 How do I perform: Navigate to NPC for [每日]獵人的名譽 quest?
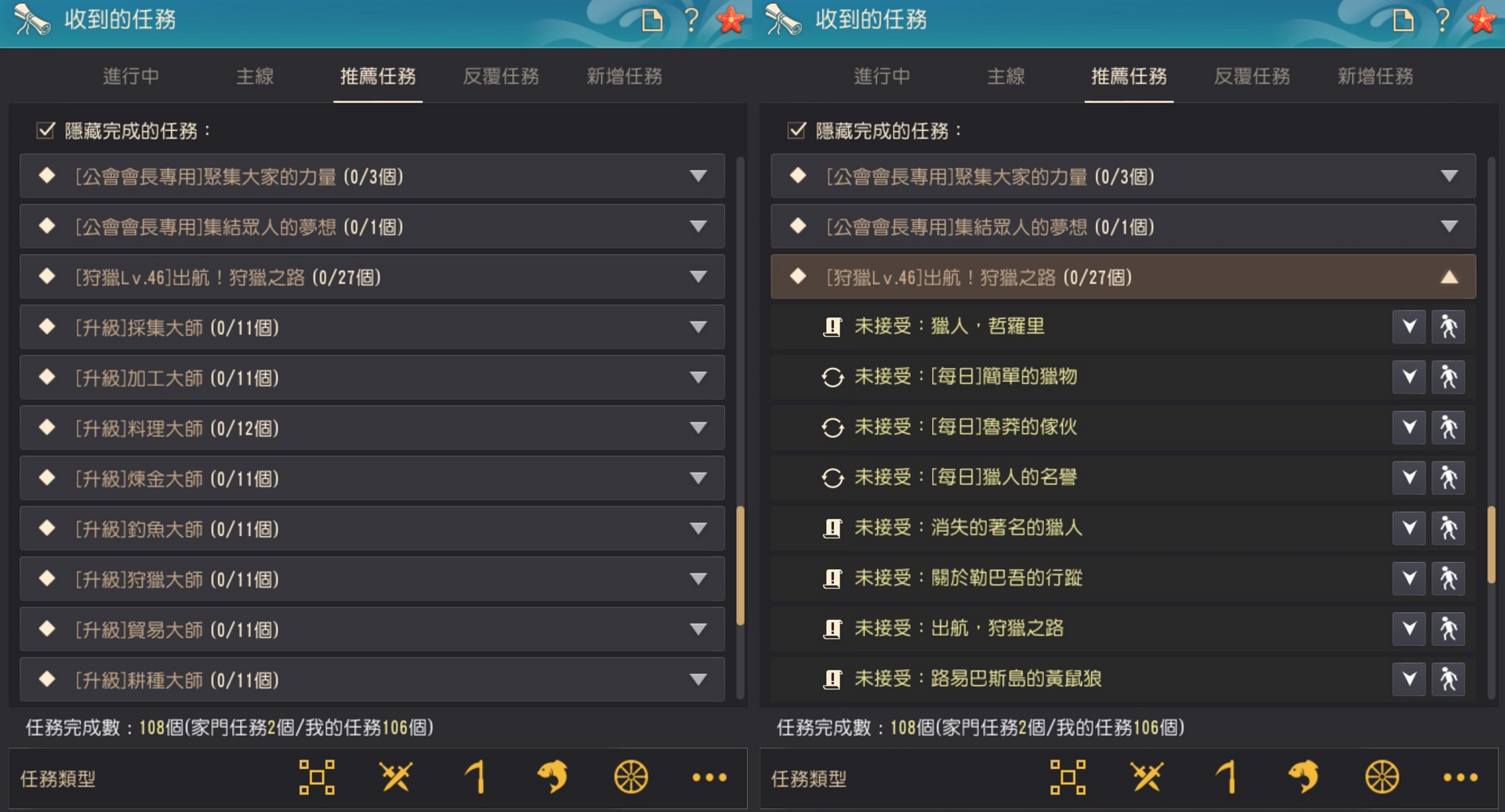[1449, 477]
